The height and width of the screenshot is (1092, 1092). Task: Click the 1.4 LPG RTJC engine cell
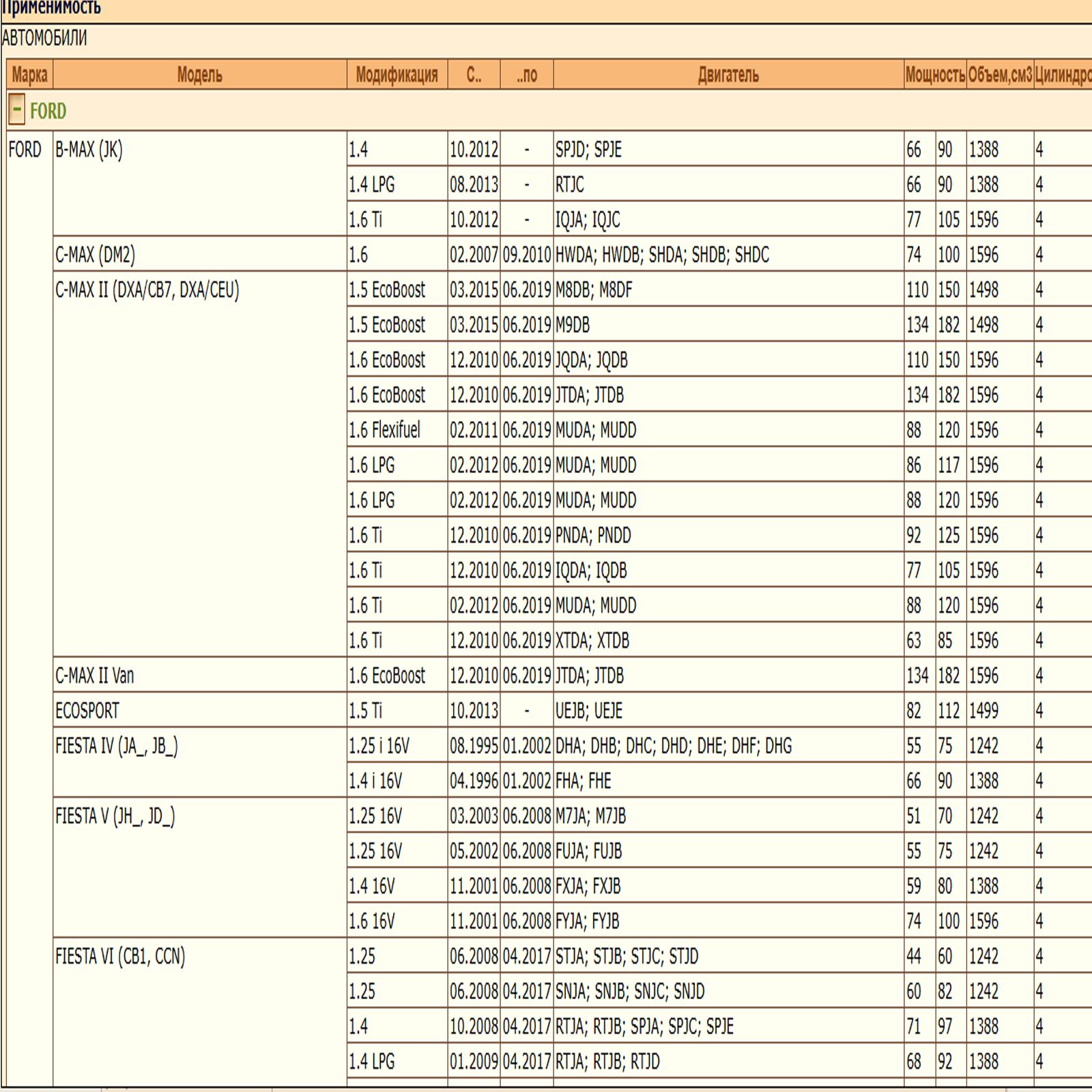pos(570,184)
